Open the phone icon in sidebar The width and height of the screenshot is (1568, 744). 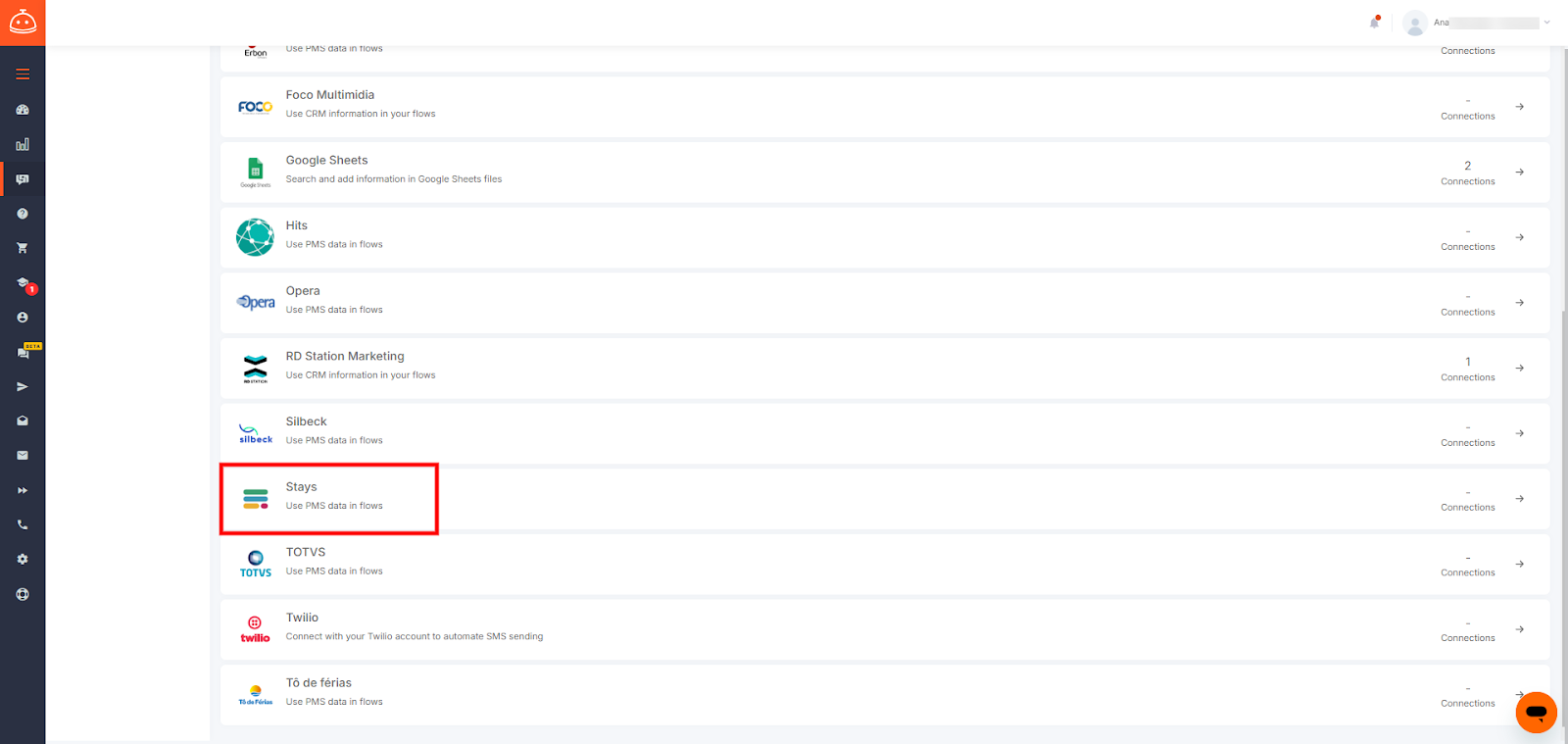pos(23,524)
